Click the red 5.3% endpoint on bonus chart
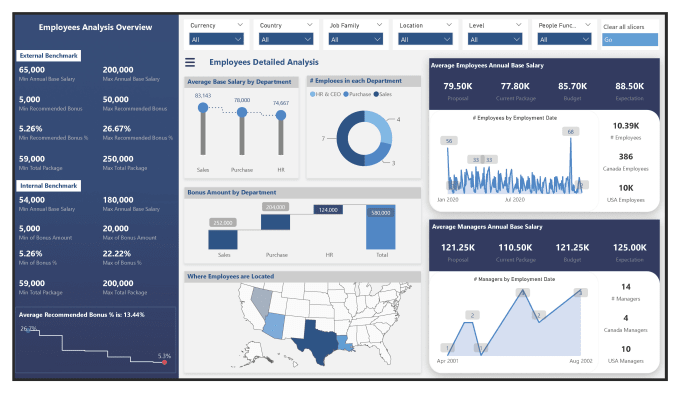The image size is (680, 393). coord(165,362)
